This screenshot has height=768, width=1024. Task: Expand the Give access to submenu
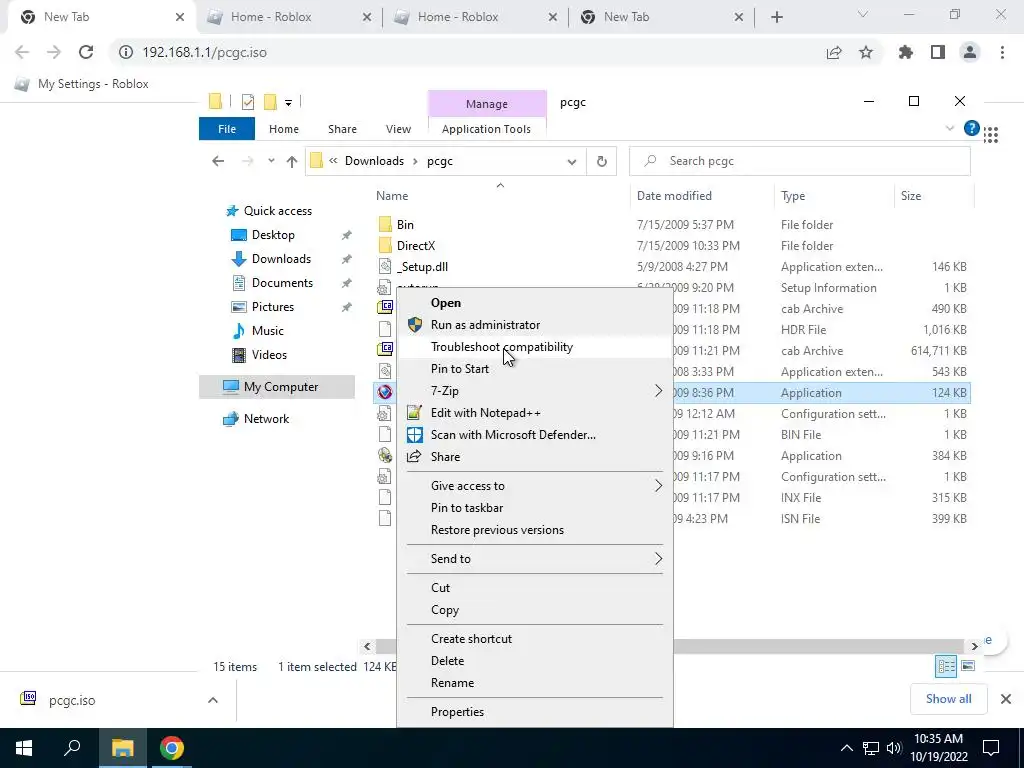[x=658, y=485]
